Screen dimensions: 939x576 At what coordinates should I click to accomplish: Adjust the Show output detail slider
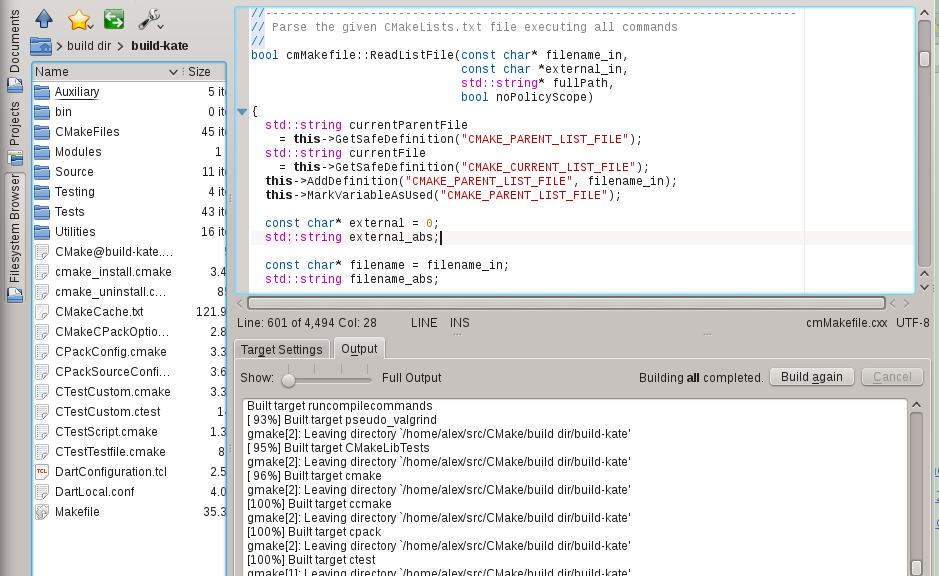[289, 379]
